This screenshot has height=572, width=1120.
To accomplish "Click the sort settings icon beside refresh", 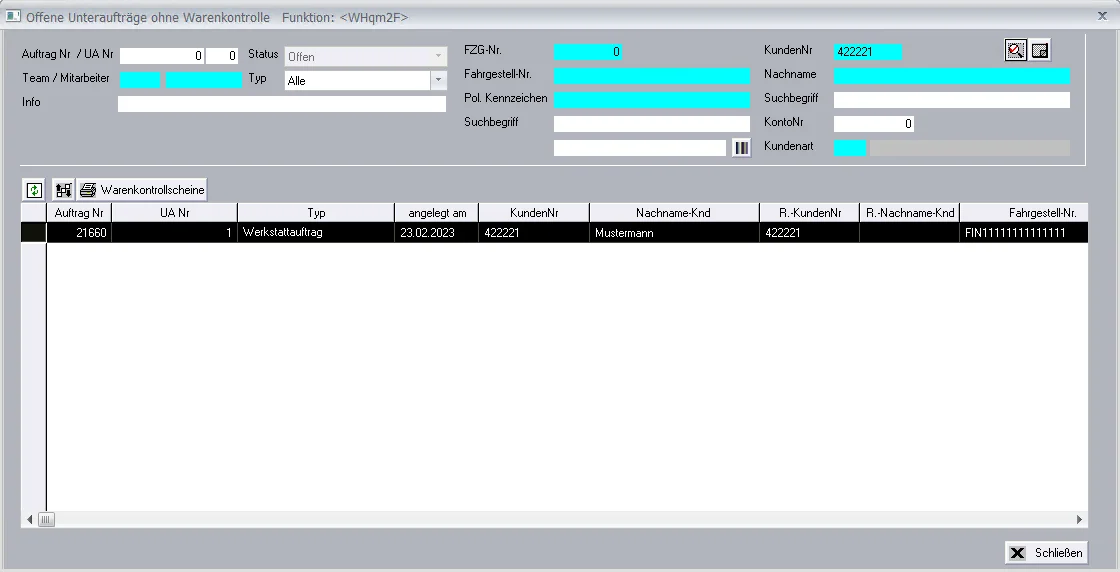I will (64, 190).
